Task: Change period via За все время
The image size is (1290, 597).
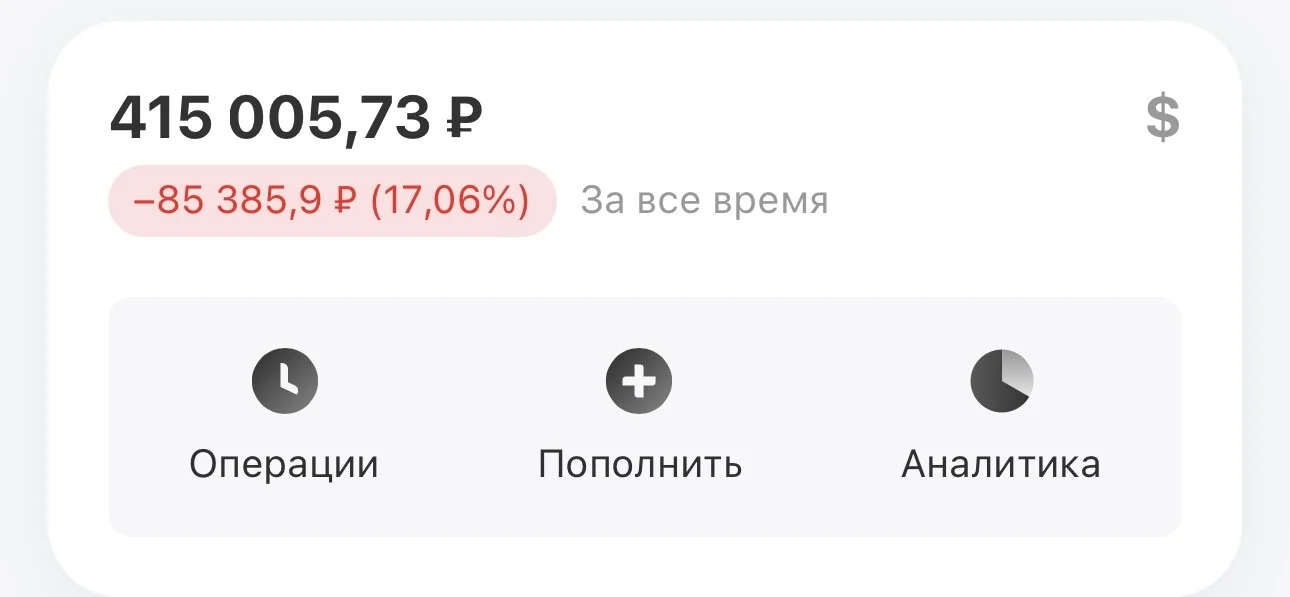Action: pos(704,201)
